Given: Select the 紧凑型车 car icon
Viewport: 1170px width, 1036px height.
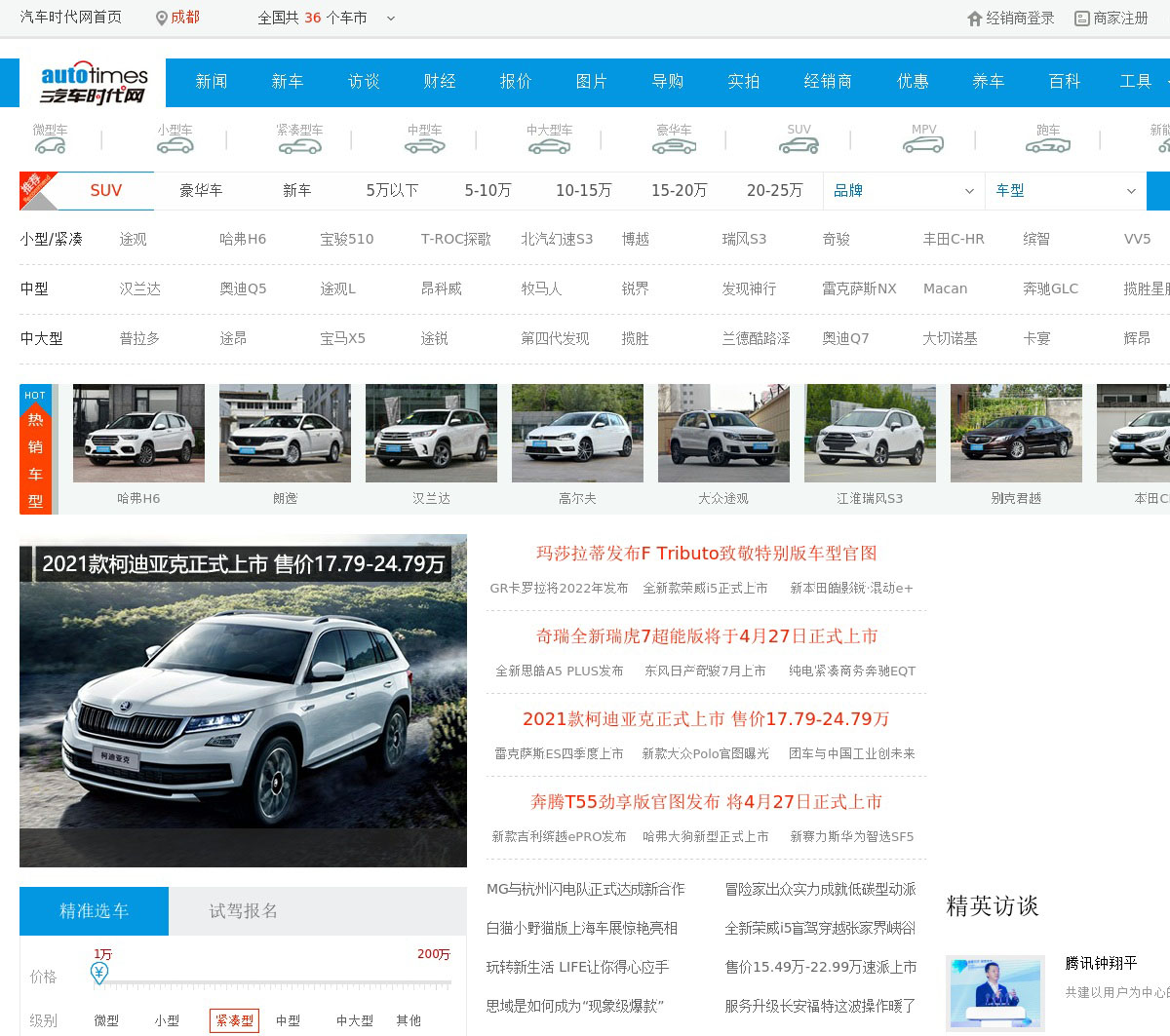Looking at the screenshot, I should tap(299, 145).
